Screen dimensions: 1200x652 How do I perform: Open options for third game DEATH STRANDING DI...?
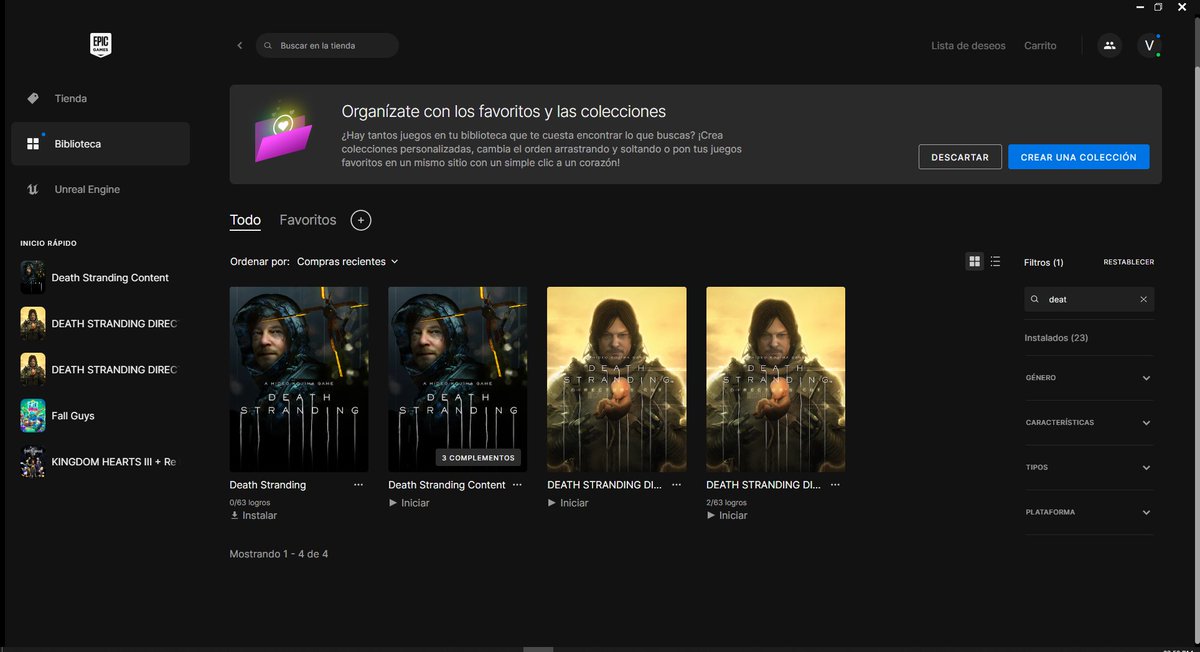point(677,485)
